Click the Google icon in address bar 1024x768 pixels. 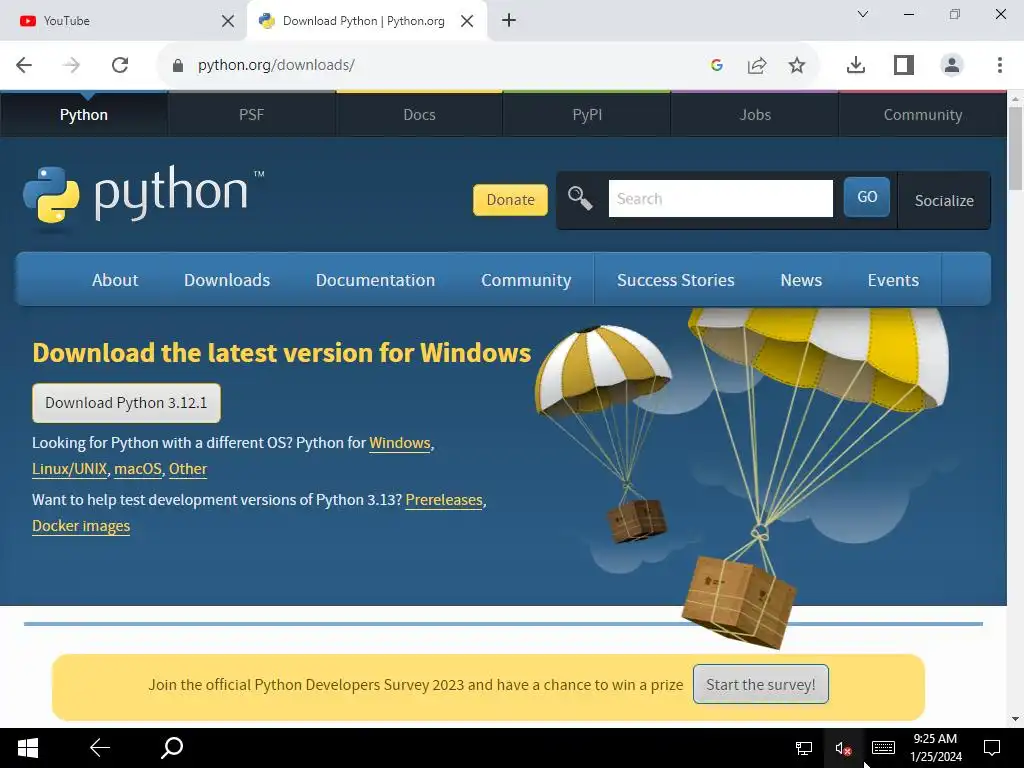coord(716,65)
